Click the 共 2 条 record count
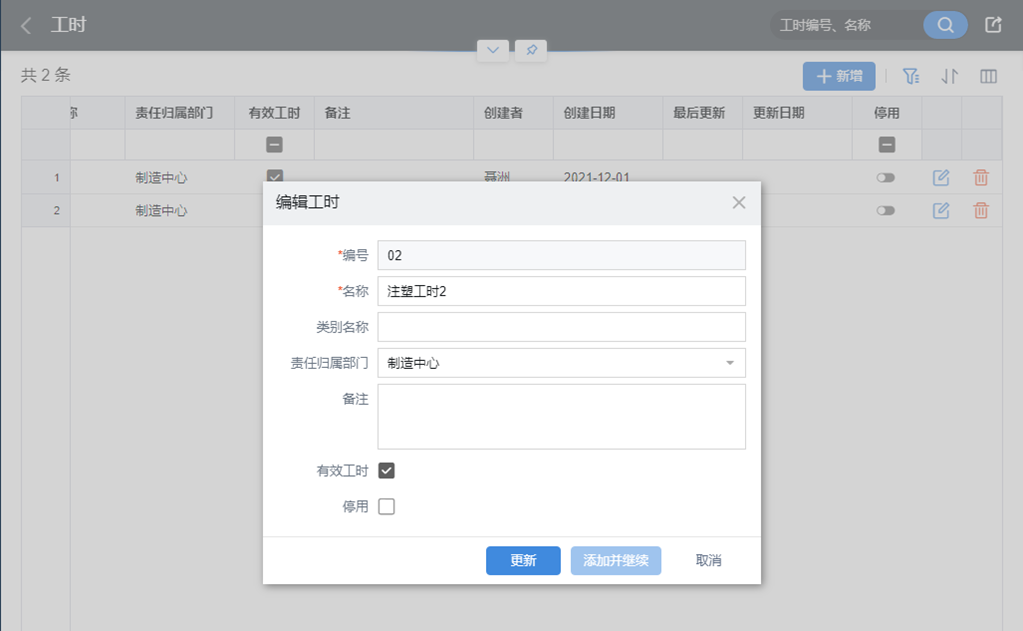 (x=46, y=75)
